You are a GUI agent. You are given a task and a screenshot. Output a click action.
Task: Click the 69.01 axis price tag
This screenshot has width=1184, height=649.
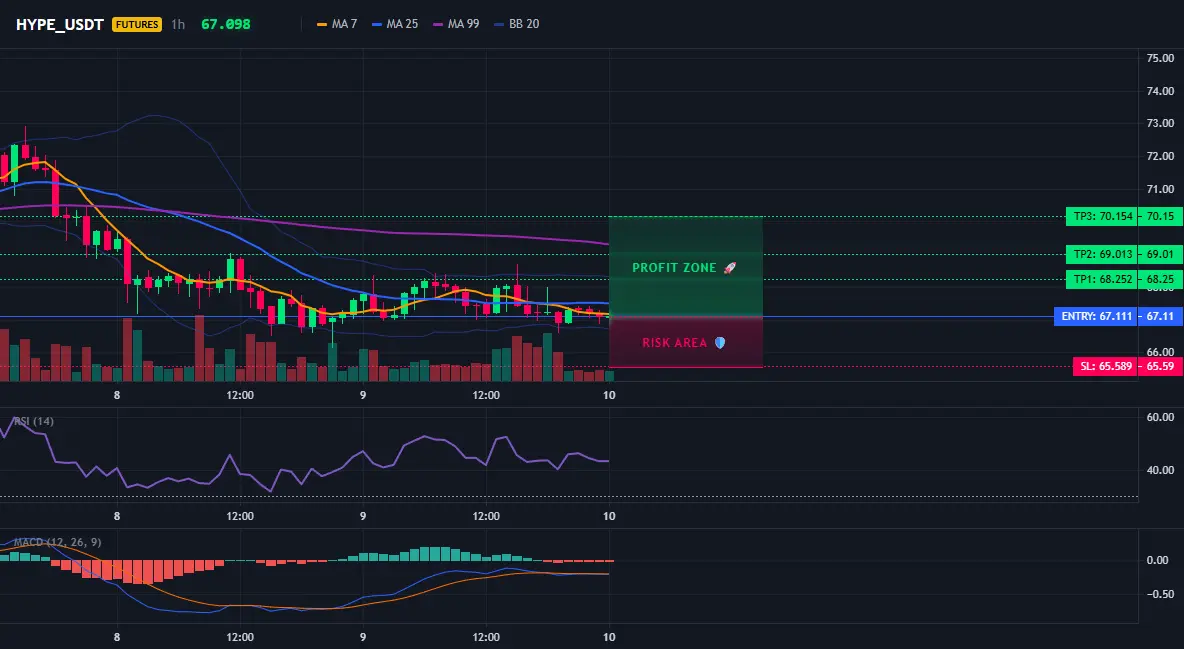pos(1161,255)
